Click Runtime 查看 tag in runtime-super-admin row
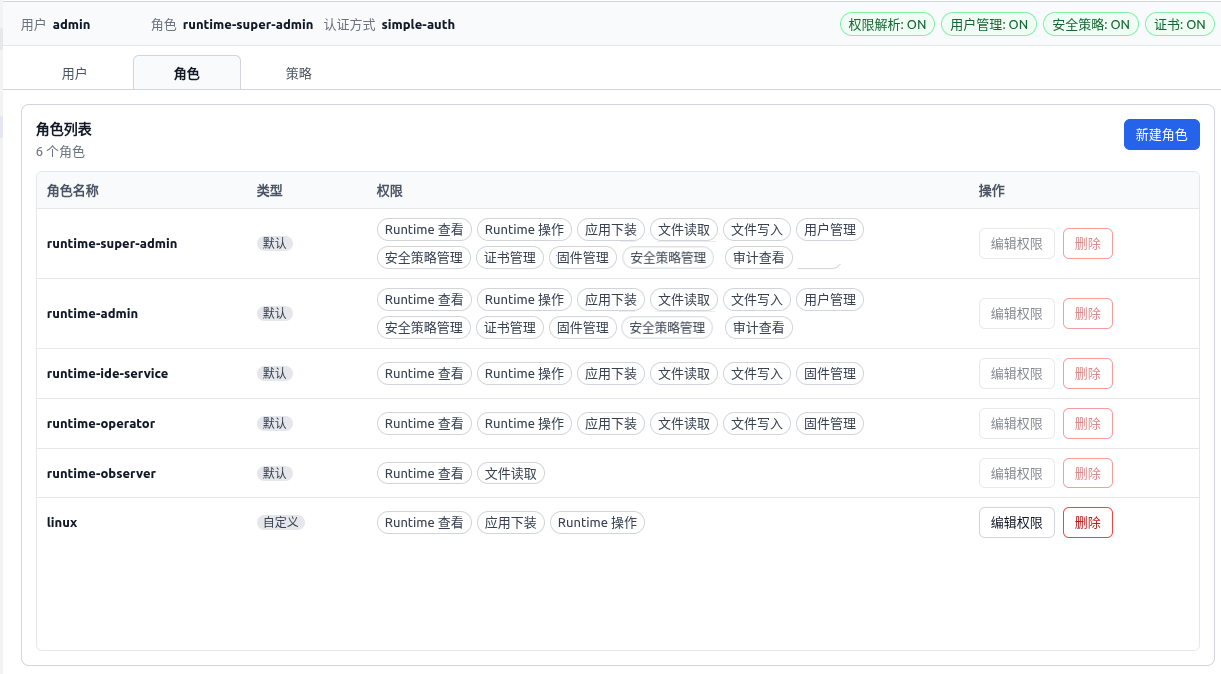This screenshot has width=1221, height=674. pyautogui.click(x=424, y=230)
